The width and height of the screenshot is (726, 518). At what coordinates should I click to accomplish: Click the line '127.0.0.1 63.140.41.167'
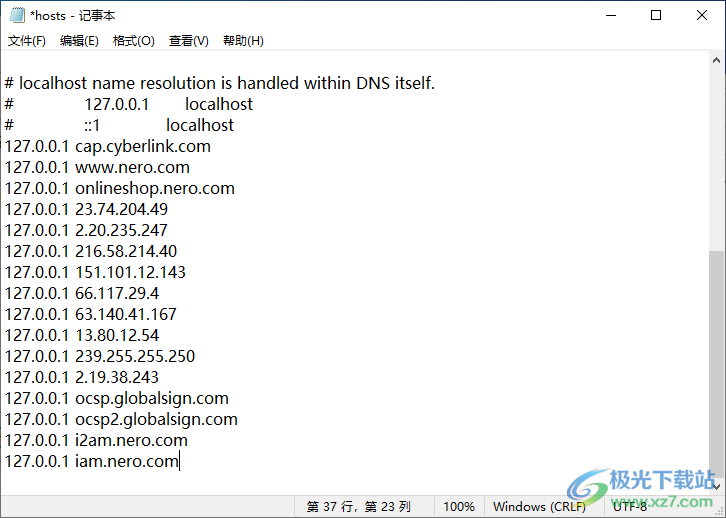click(91, 314)
